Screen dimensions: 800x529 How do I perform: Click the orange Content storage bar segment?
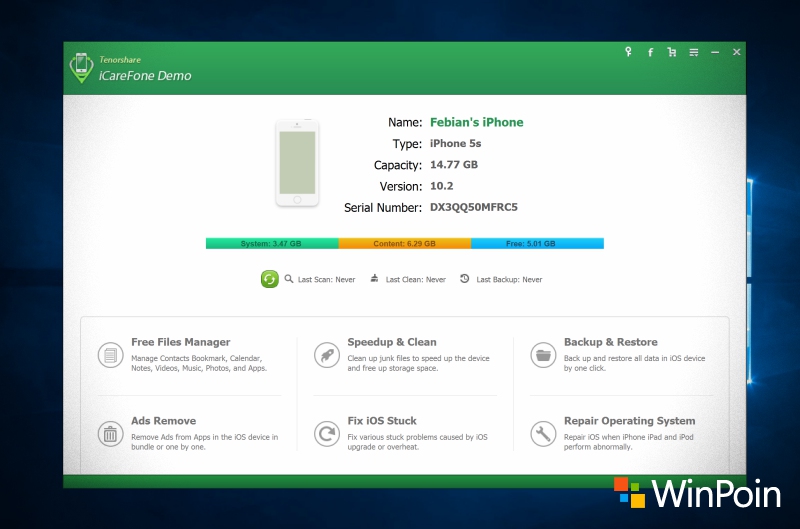pyautogui.click(x=404, y=243)
